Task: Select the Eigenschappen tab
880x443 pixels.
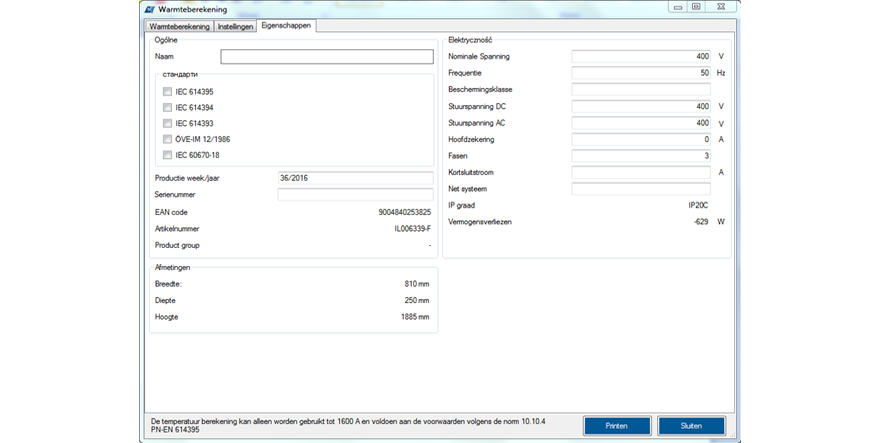Action: [286, 26]
